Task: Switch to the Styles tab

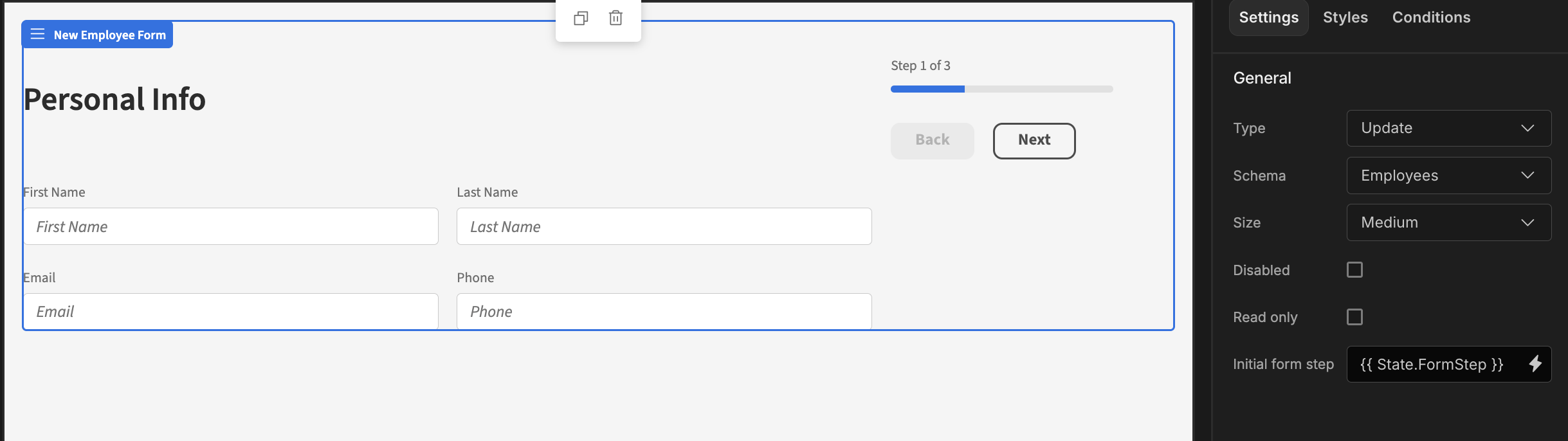Action: [x=1345, y=17]
